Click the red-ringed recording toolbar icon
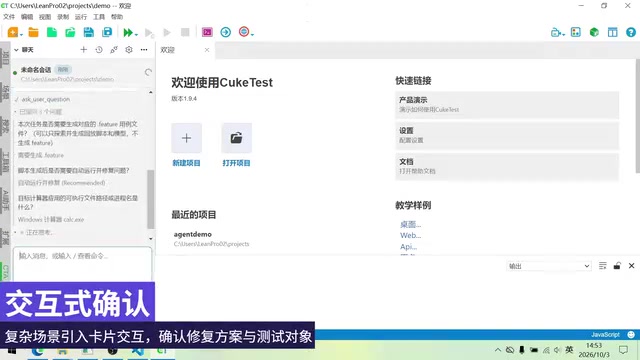This screenshot has width=640, height=360. pyautogui.click(x=244, y=31)
